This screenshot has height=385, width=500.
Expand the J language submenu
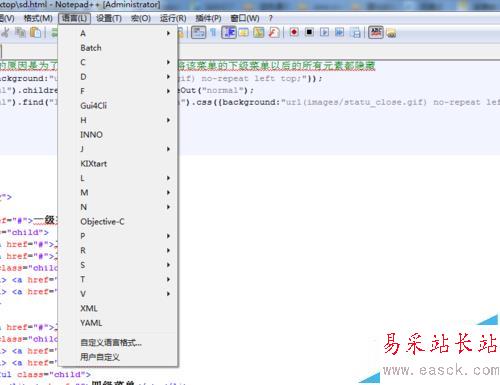click(118, 149)
